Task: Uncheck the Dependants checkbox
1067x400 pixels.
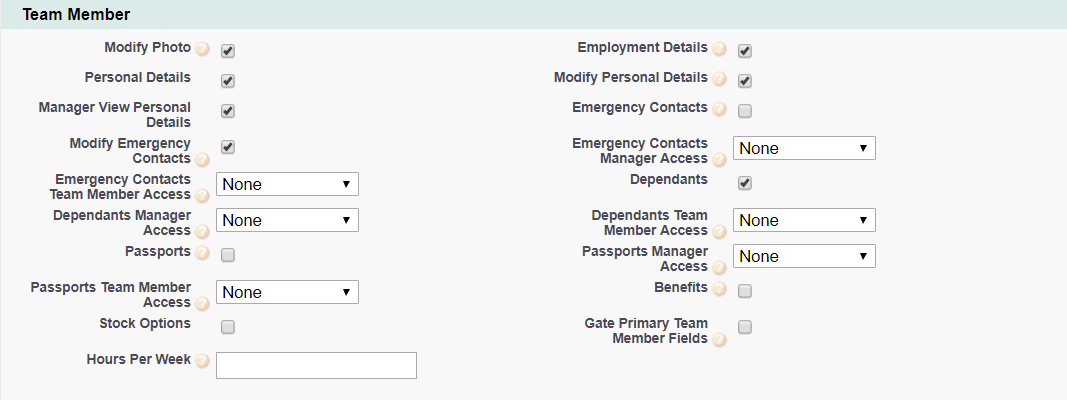Action: (745, 183)
